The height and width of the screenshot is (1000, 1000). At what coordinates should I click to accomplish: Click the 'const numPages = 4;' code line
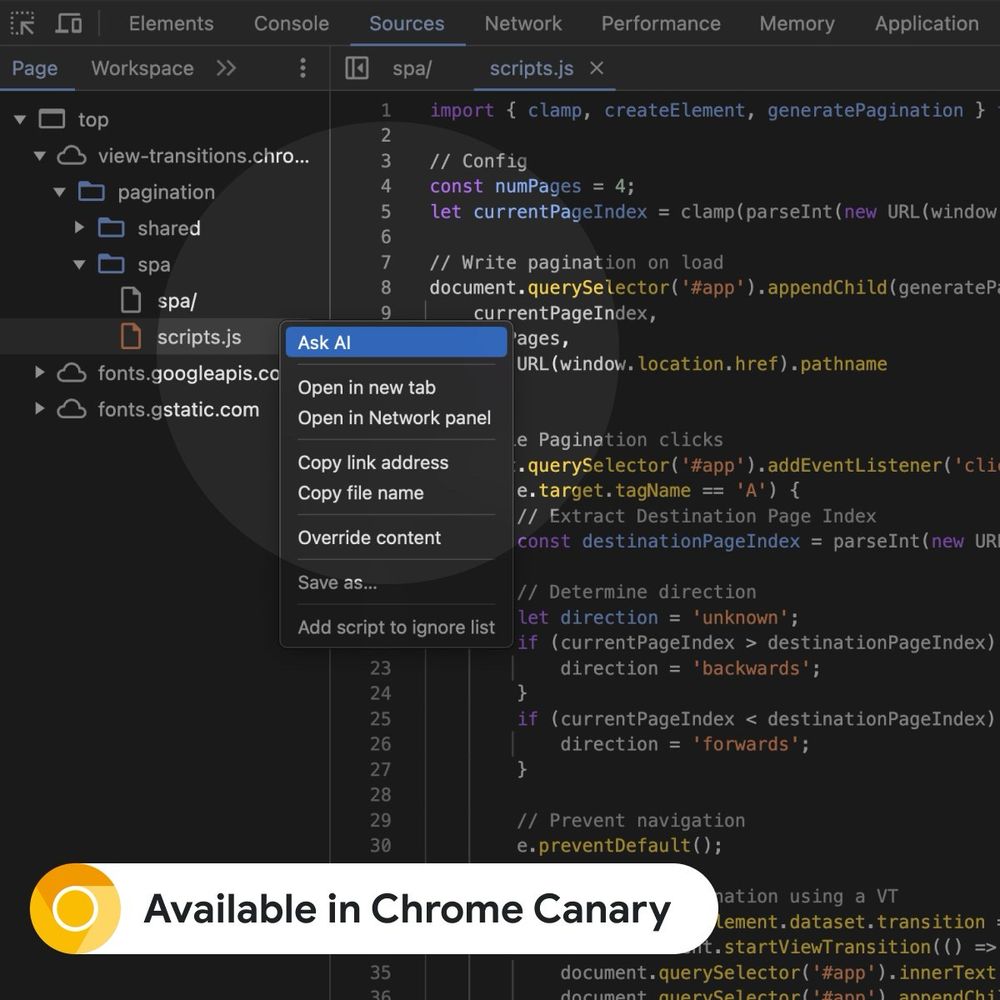coord(532,186)
